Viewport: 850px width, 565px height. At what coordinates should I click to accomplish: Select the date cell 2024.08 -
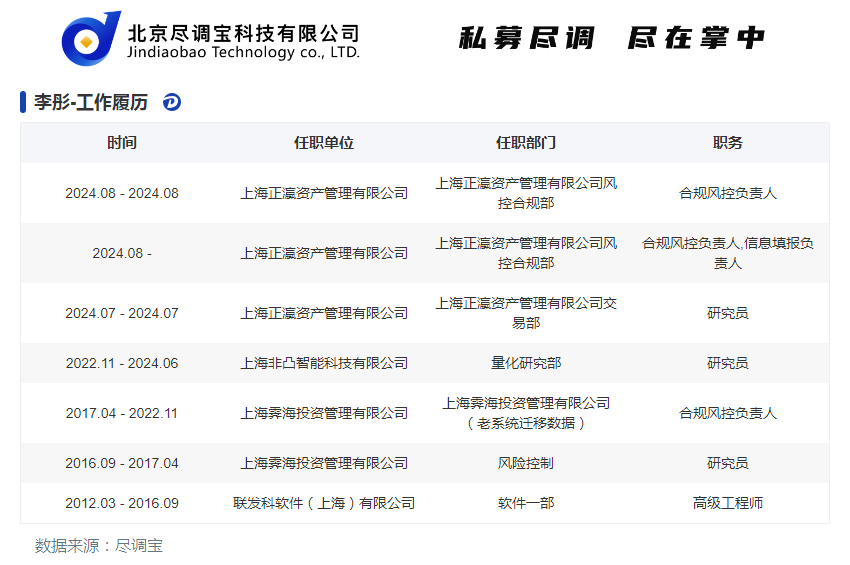point(122,253)
